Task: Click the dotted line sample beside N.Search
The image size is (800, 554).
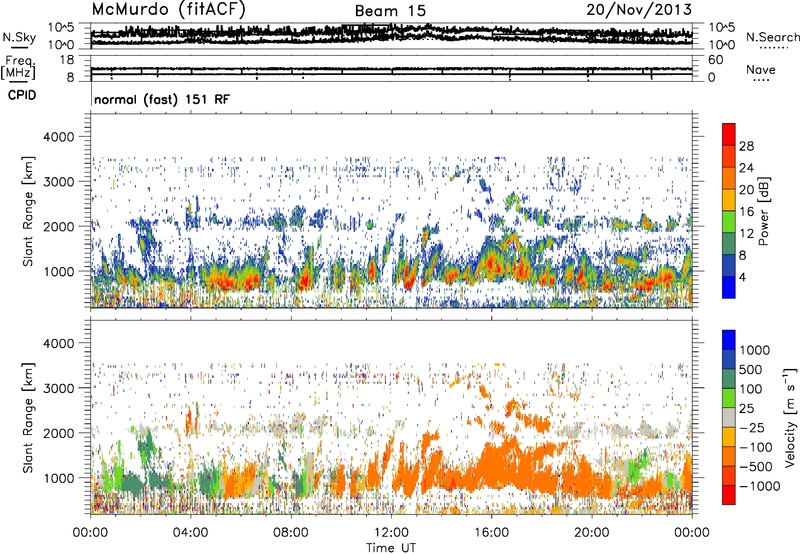Action: (x=774, y=48)
